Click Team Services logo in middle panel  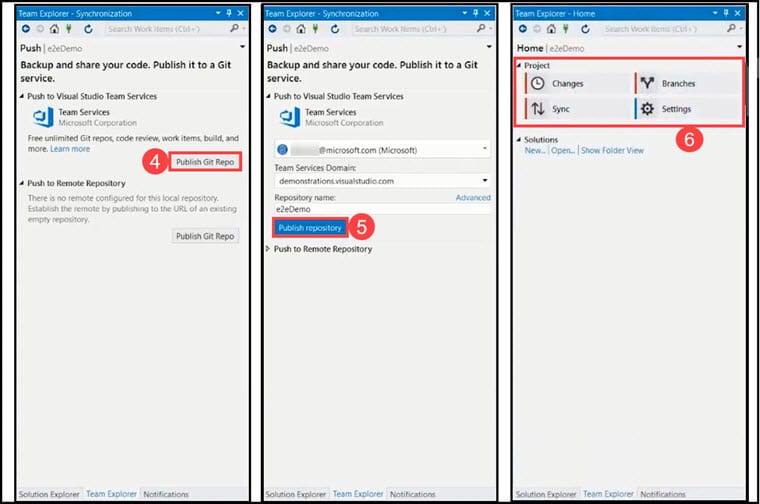tap(290, 117)
